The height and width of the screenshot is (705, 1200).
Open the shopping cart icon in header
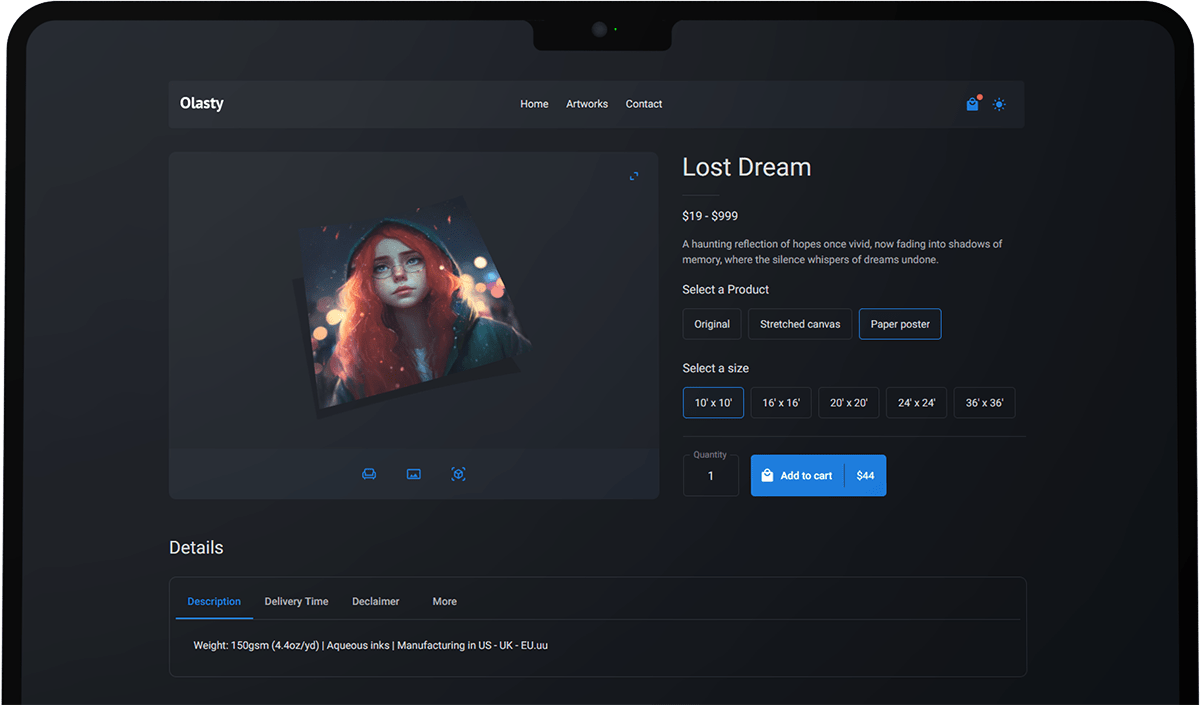pos(972,104)
